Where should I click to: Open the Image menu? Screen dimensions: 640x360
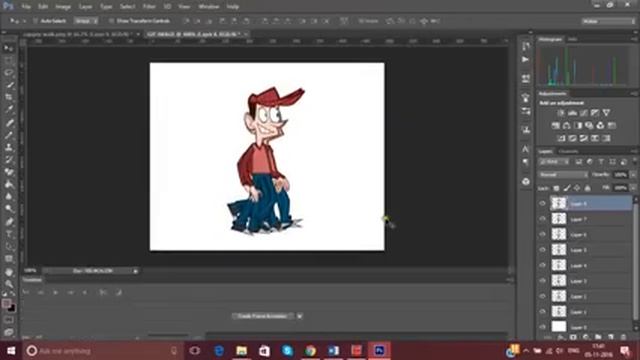(63, 7)
